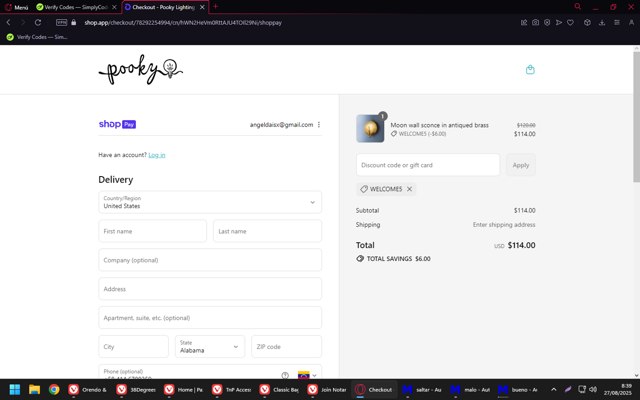Image resolution: width=640 pixels, height=400 pixels.
Task: Switch to 38Degrees Vivaldi taskbar window
Action: point(135,389)
